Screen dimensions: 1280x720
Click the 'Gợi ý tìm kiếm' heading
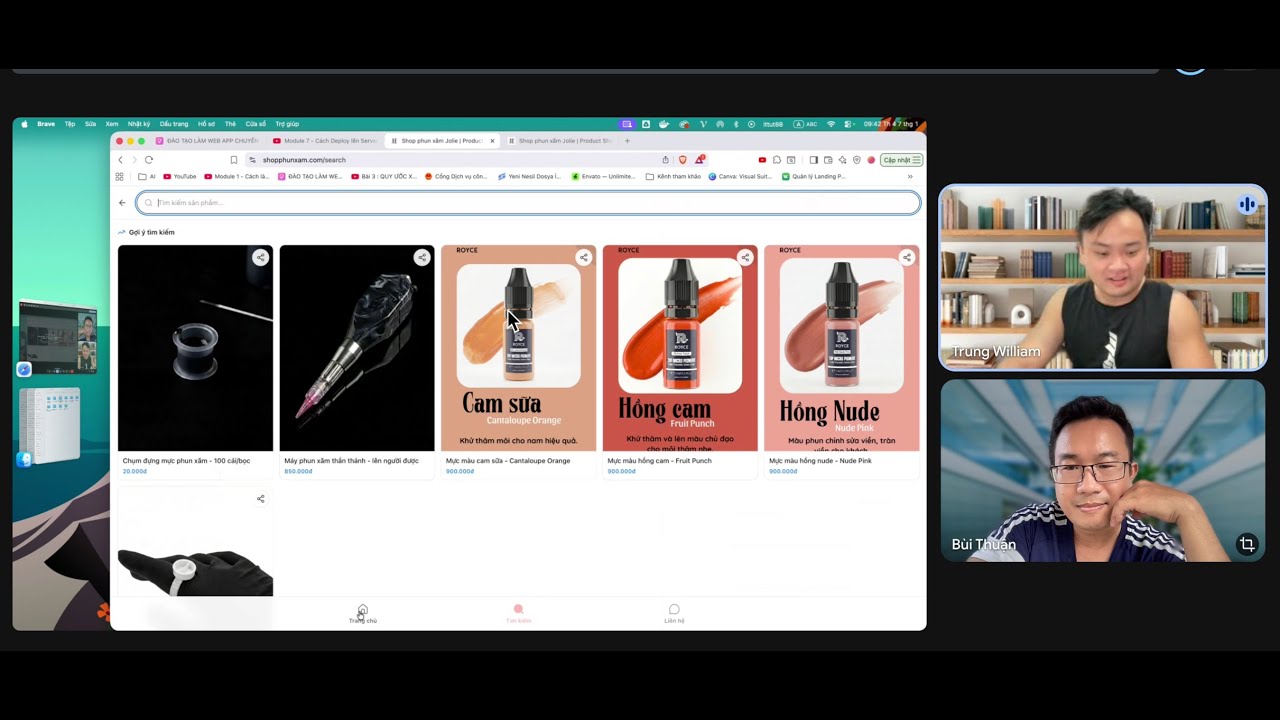point(151,232)
